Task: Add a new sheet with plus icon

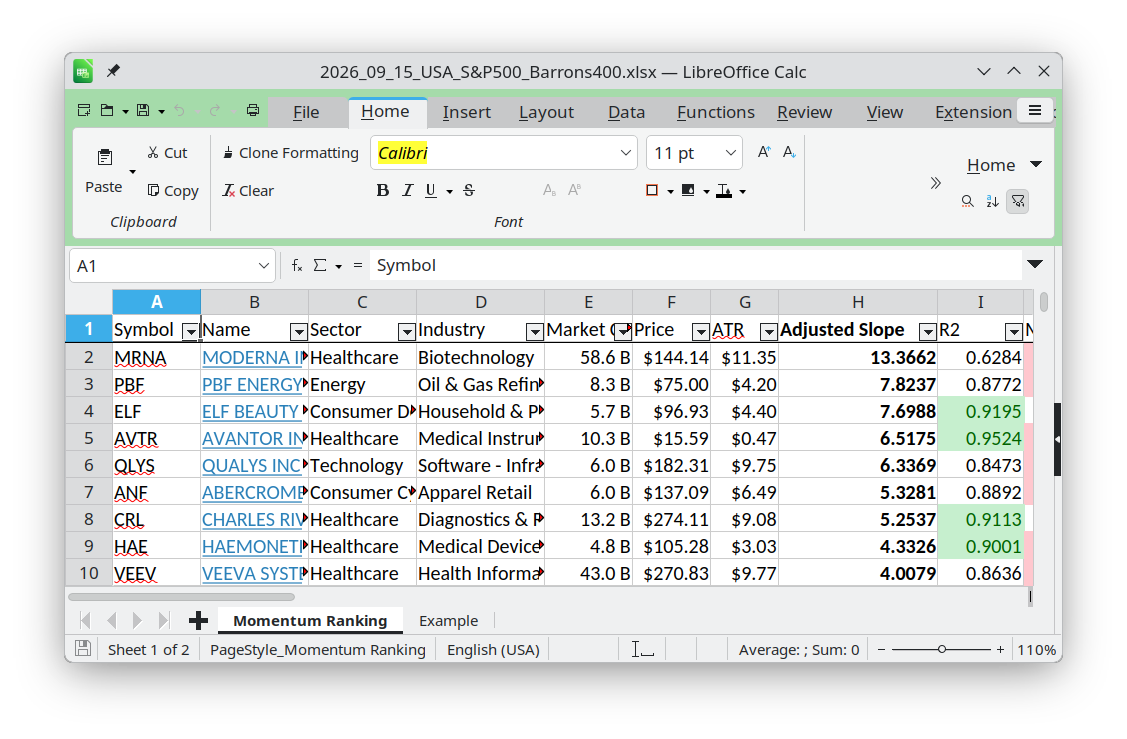Action: tap(198, 620)
